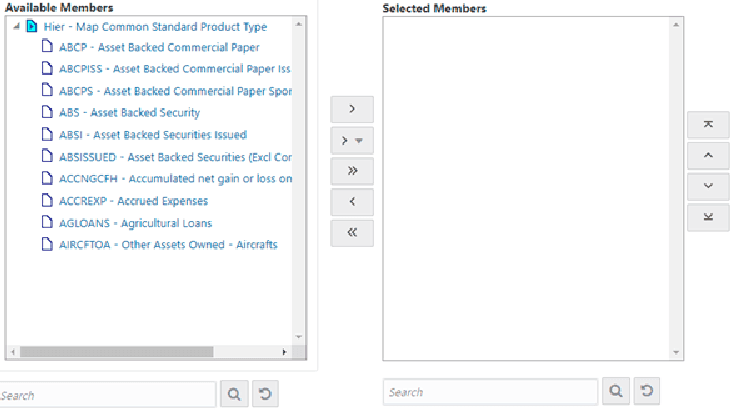Move selected member to Selected Members with single arrow
The width and height of the screenshot is (737, 416).
[352, 110]
